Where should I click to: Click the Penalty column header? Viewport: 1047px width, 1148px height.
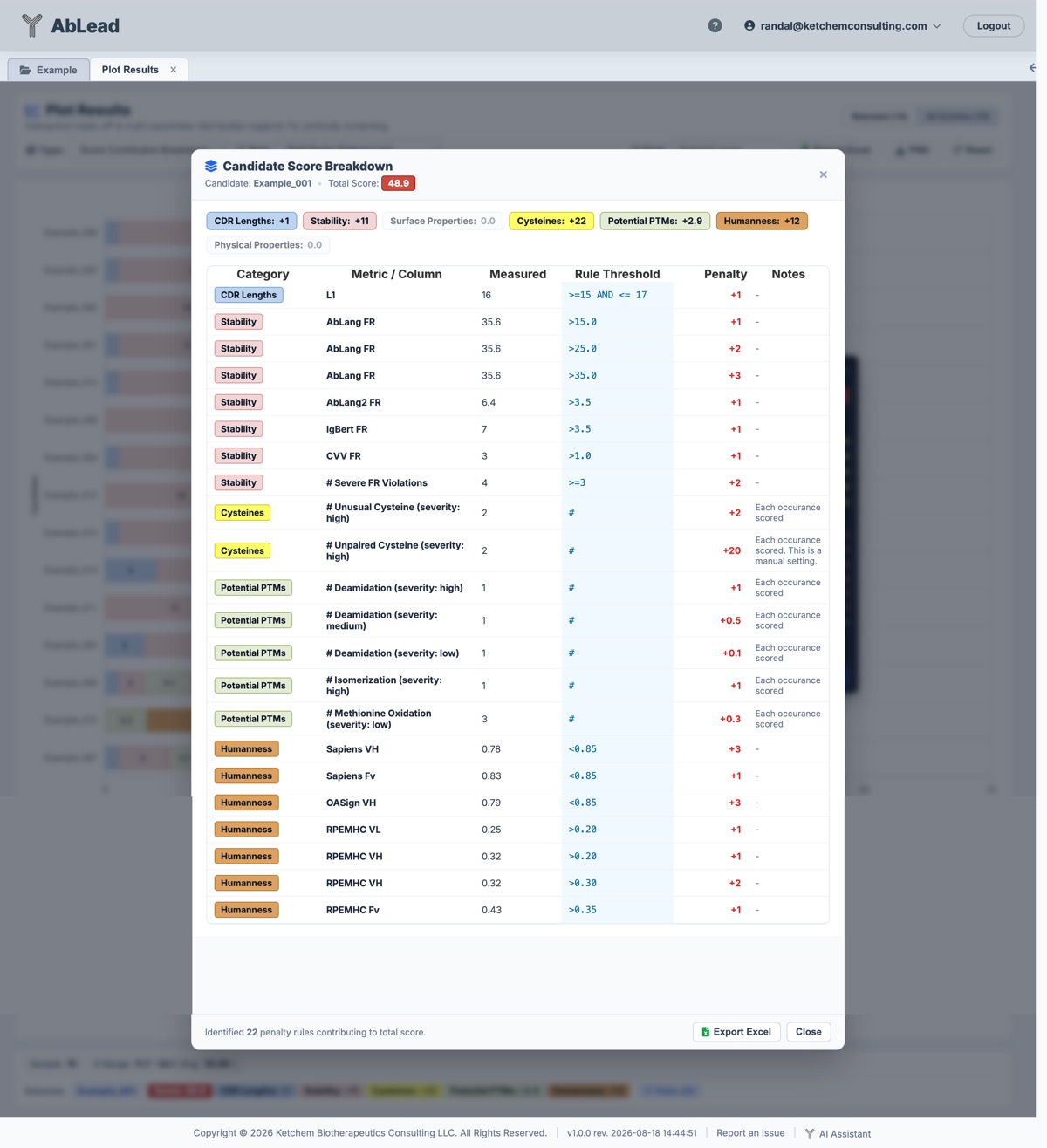coord(725,274)
